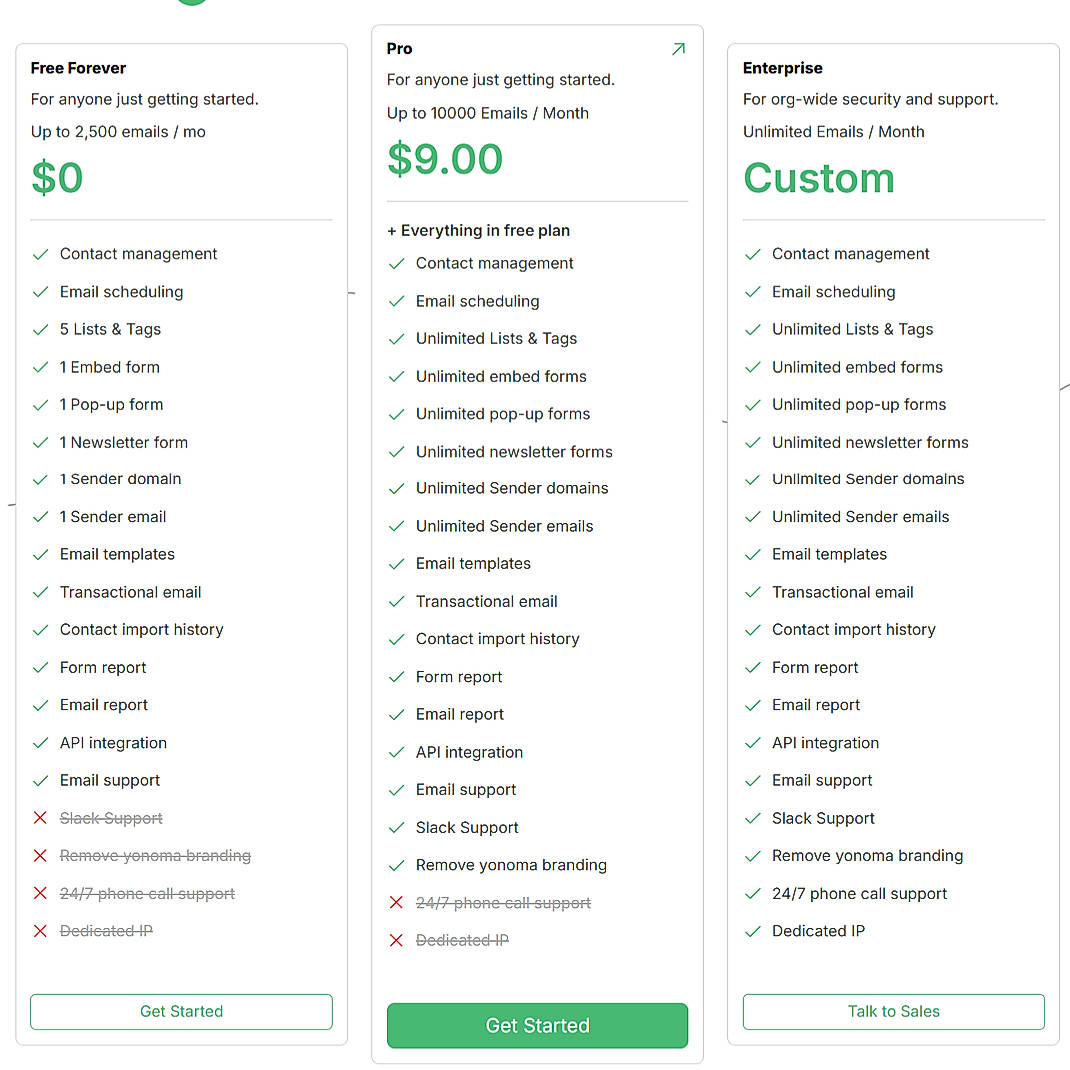The height and width of the screenshot is (1070, 1070).
Task: Click the $9.00 Pro price
Action: click(x=445, y=159)
